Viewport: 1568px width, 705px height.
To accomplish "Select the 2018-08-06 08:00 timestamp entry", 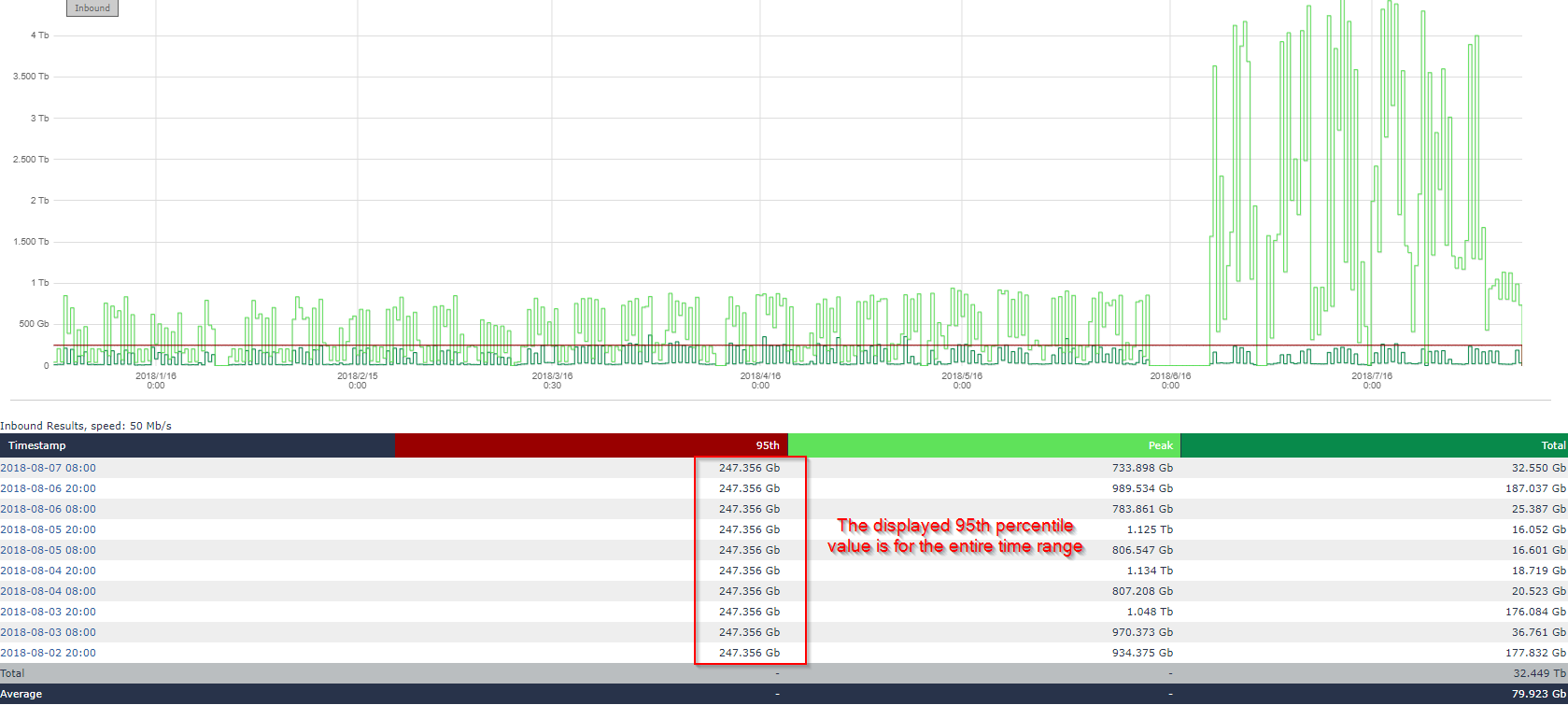I will 48,509.
